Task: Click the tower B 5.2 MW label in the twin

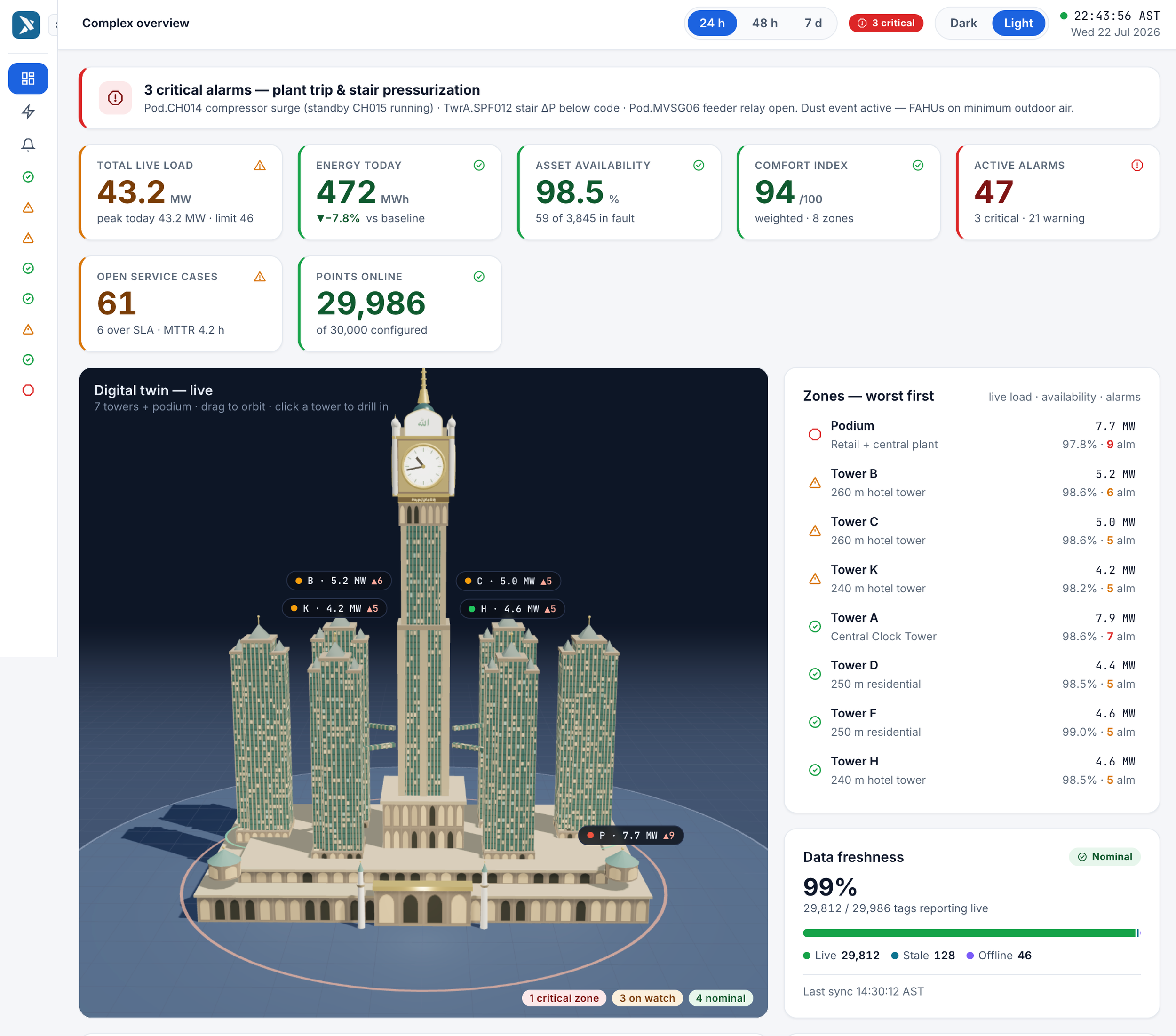Action: [x=339, y=581]
